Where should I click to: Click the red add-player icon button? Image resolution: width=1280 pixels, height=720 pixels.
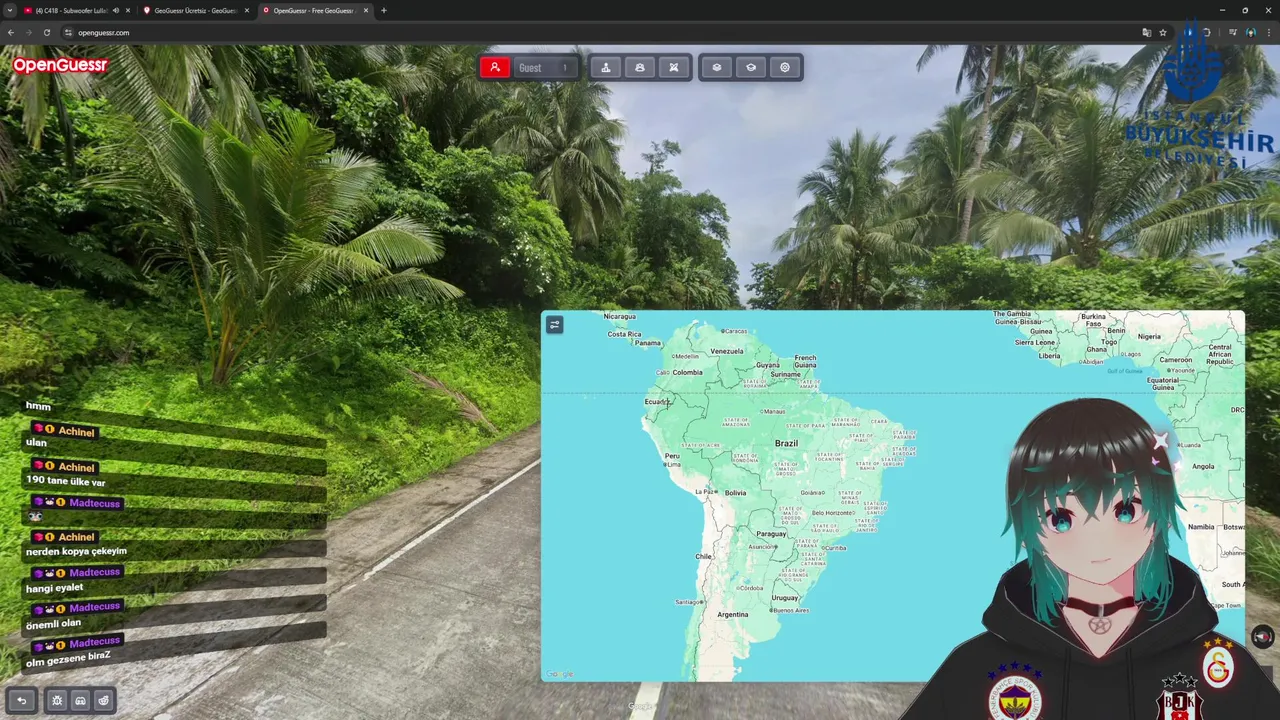(x=494, y=67)
